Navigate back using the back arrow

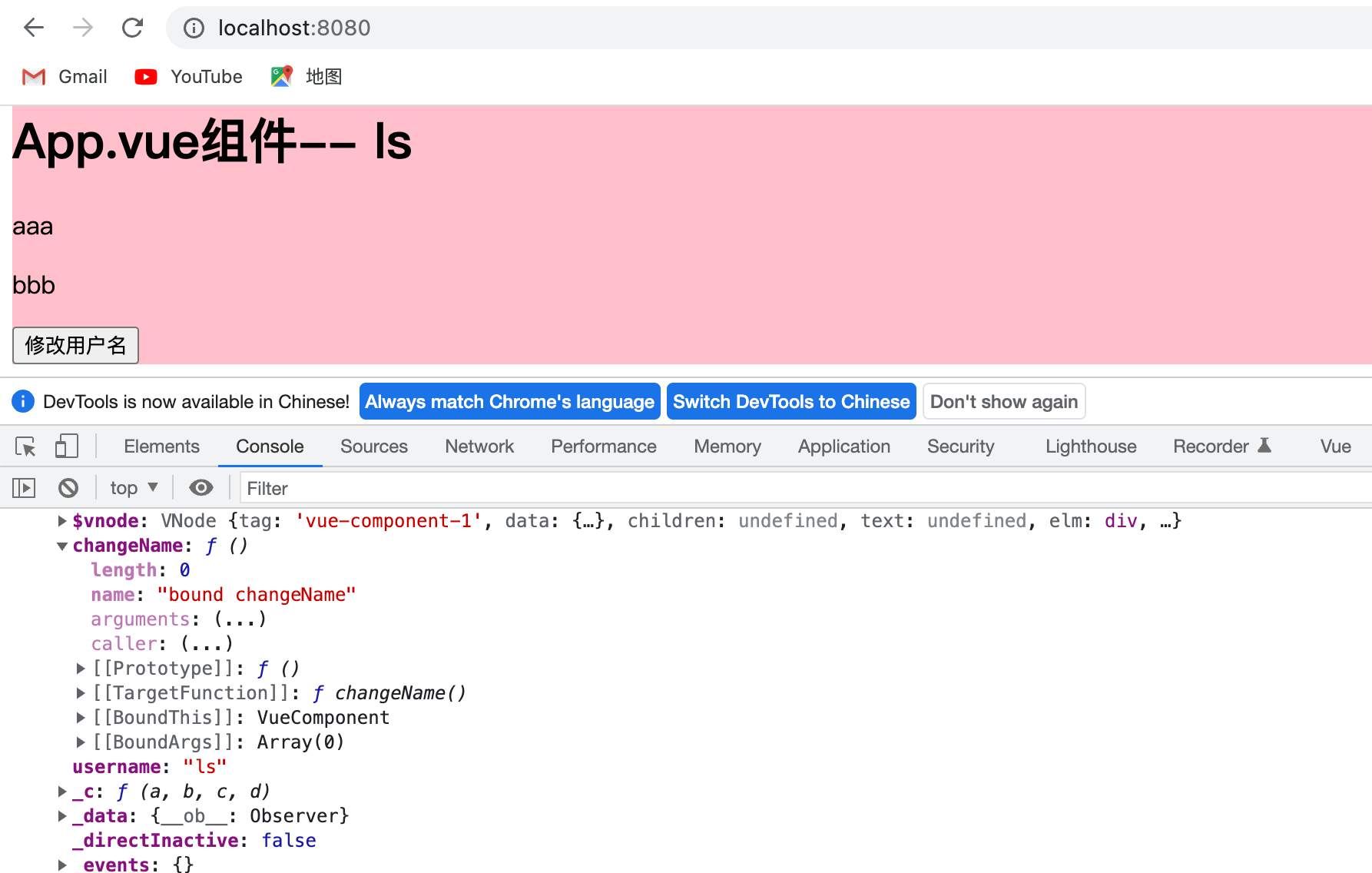pyautogui.click(x=33, y=28)
